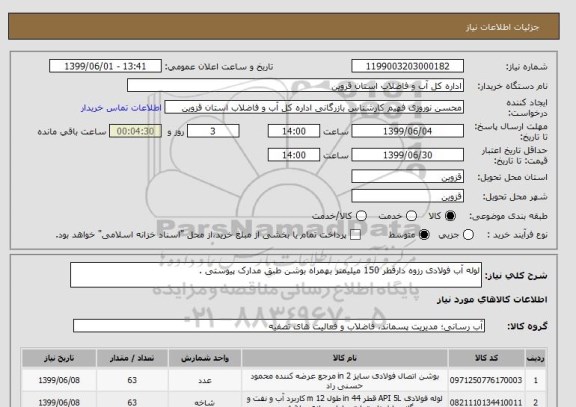Click the remaining days field showing 3
This screenshot has height=407, width=576.
click(x=213, y=131)
